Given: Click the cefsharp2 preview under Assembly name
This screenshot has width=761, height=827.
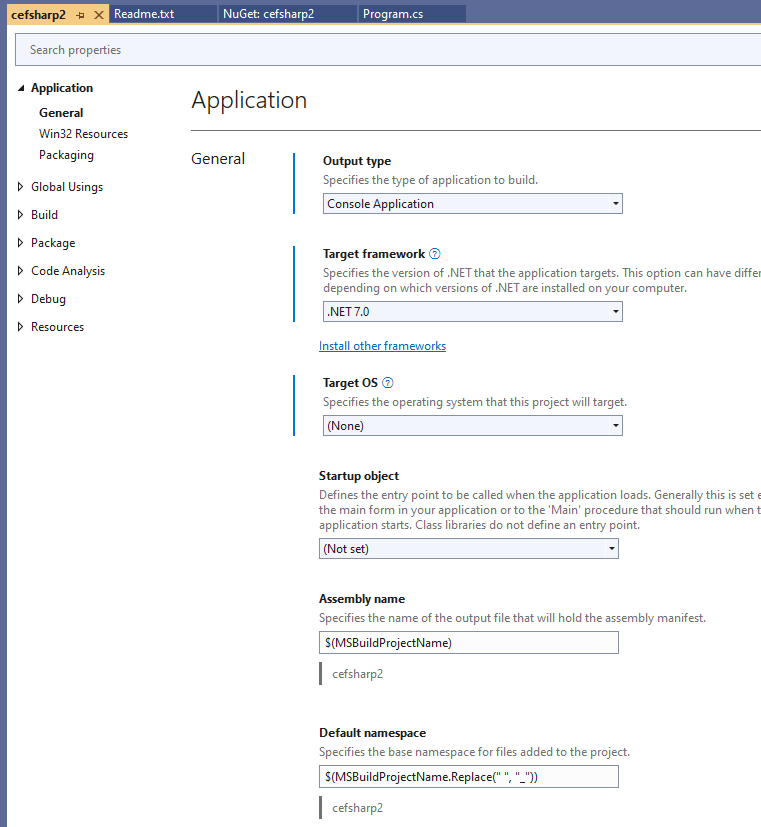Looking at the screenshot, I should point(358,674).
